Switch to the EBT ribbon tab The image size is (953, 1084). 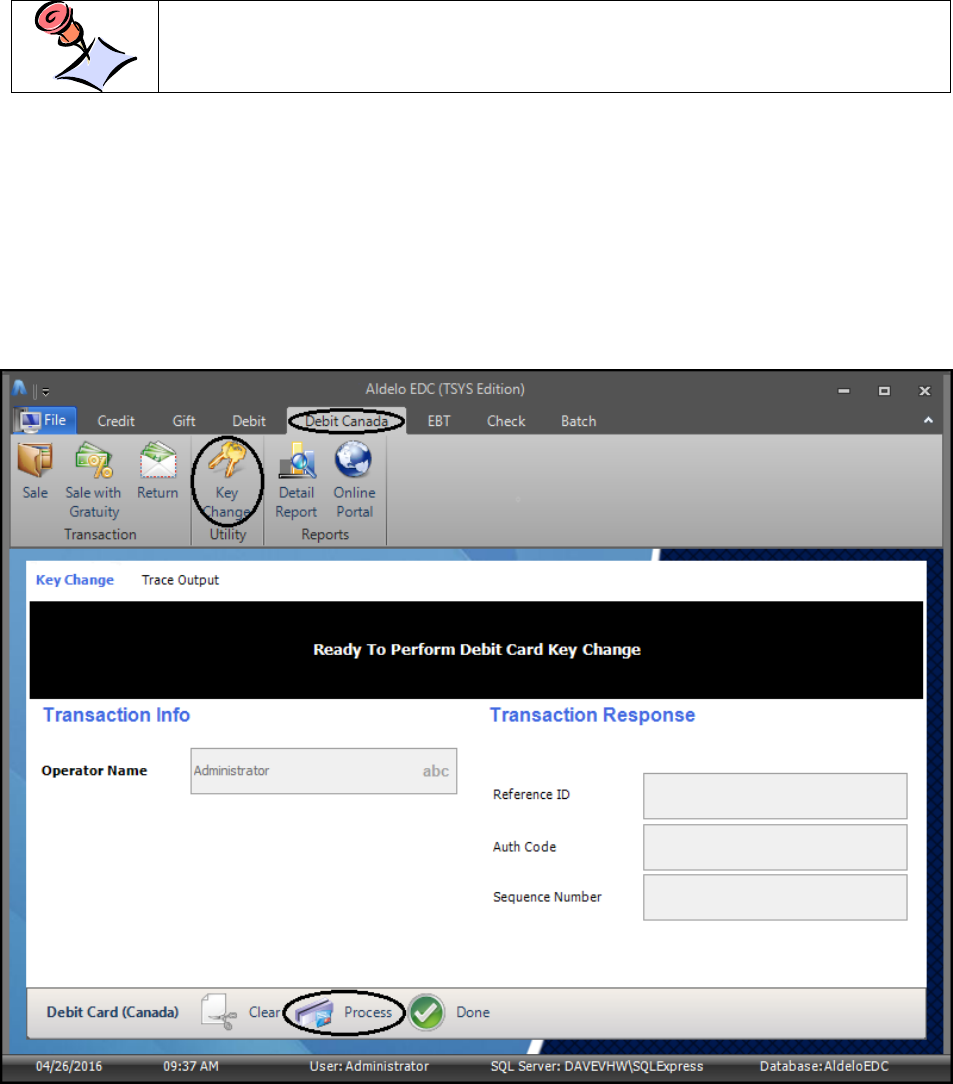pyautogui.click(x=439, y=421)
